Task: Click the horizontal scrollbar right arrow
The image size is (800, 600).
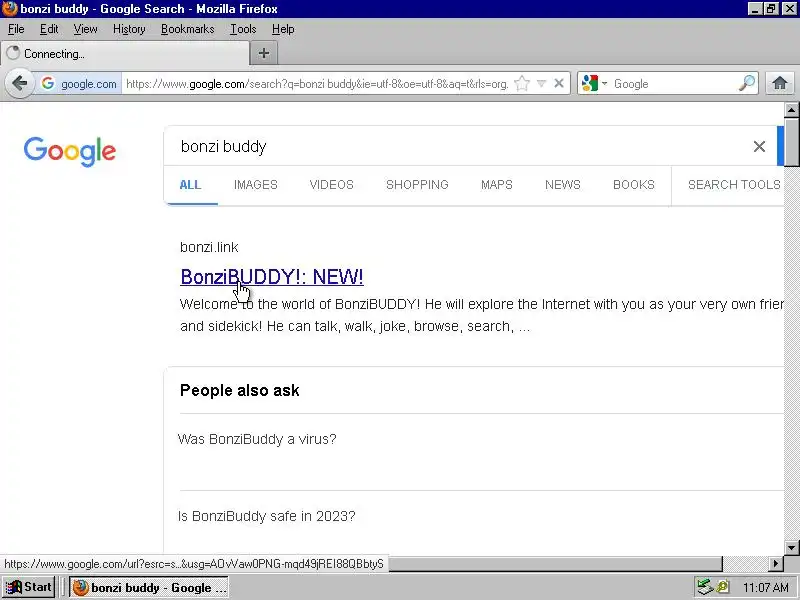Action: click(776, 563)
